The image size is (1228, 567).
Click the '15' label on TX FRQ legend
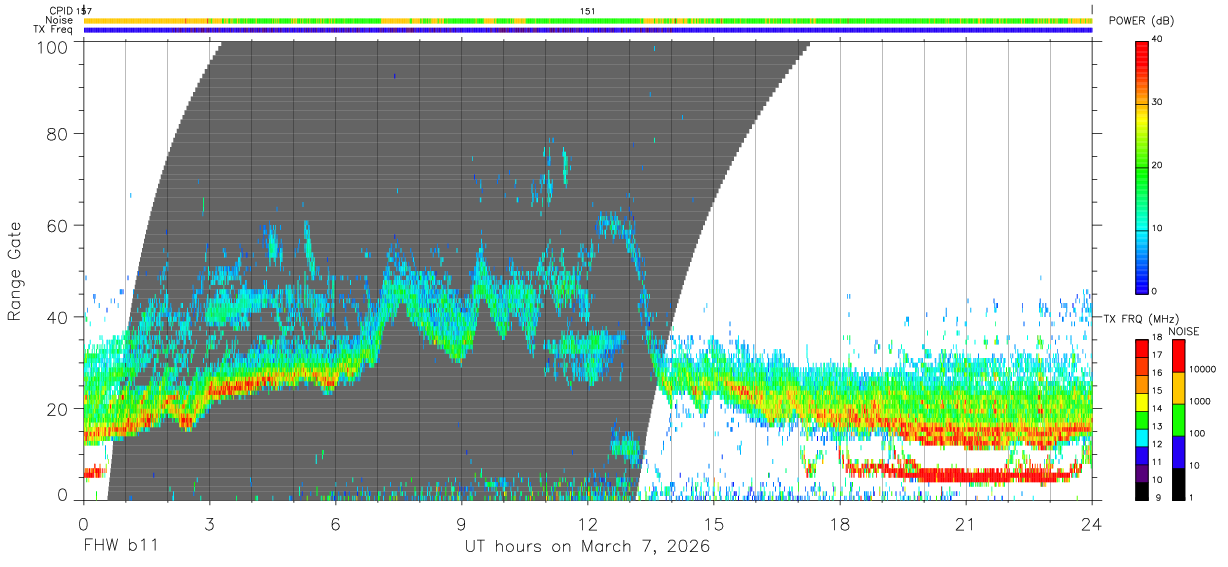pyautogui.click(x=1158, y=392)
